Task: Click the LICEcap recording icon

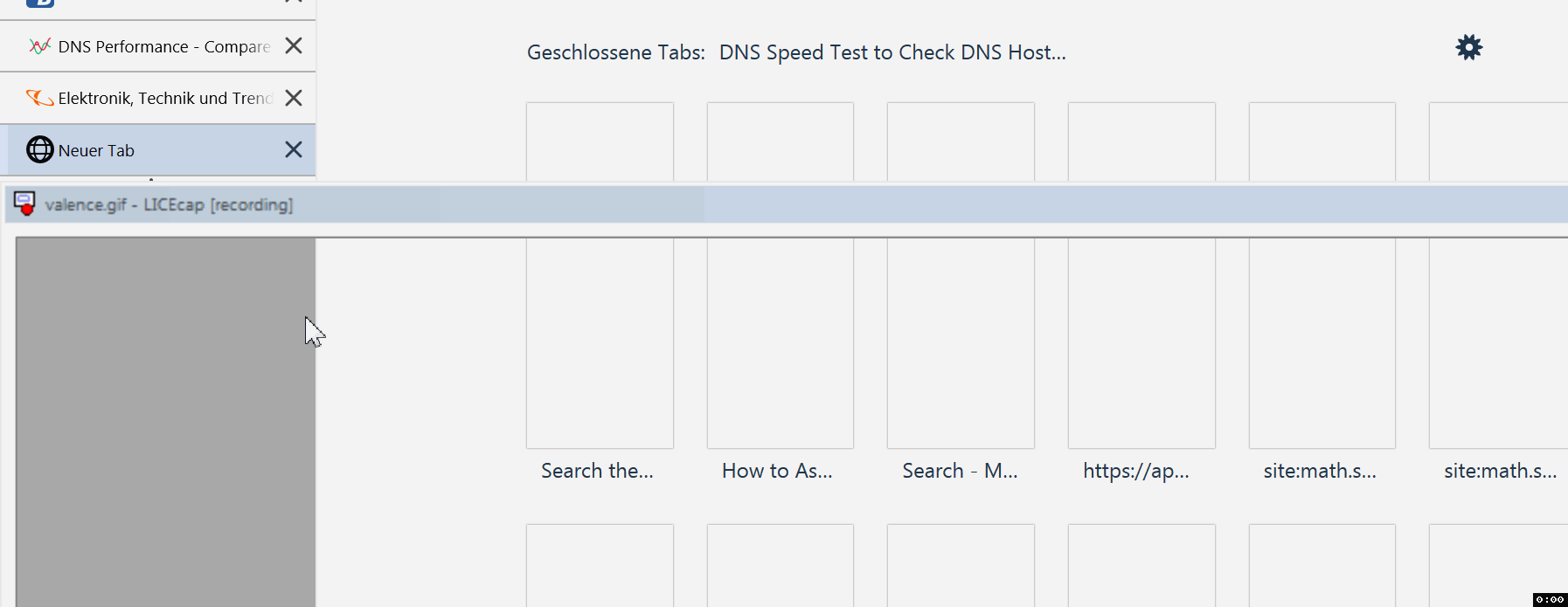Action: [x=24, y=203]
